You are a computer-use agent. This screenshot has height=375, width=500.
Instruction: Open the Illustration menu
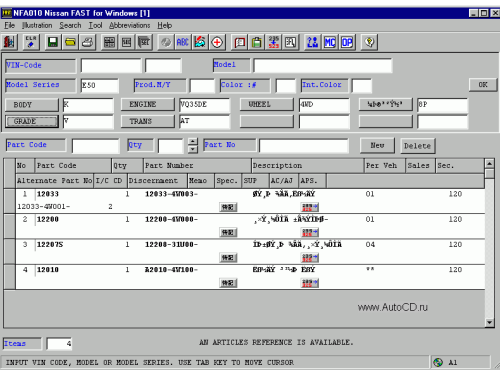(37, 25)
